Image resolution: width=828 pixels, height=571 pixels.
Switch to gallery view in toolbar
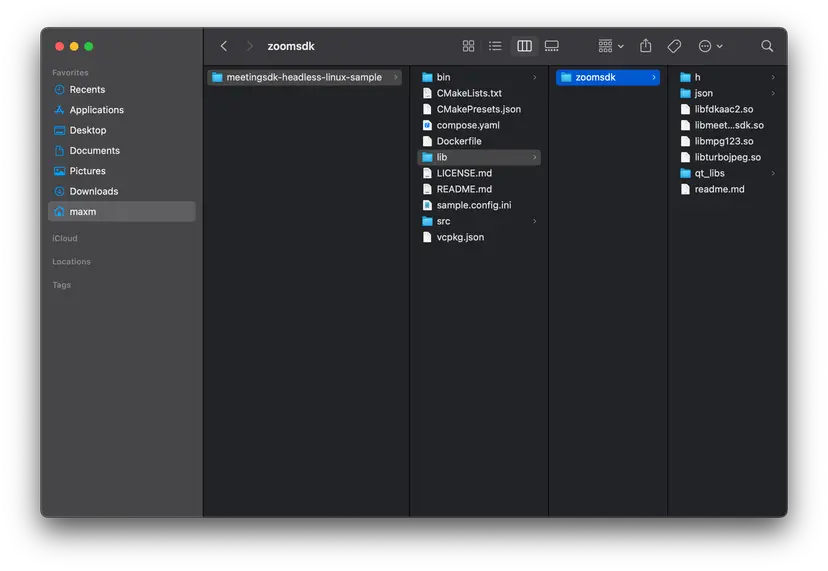pos(552,46)
